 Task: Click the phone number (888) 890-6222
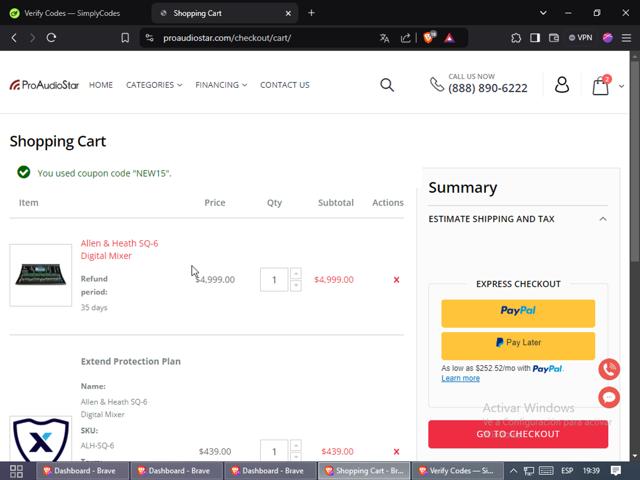488,88
